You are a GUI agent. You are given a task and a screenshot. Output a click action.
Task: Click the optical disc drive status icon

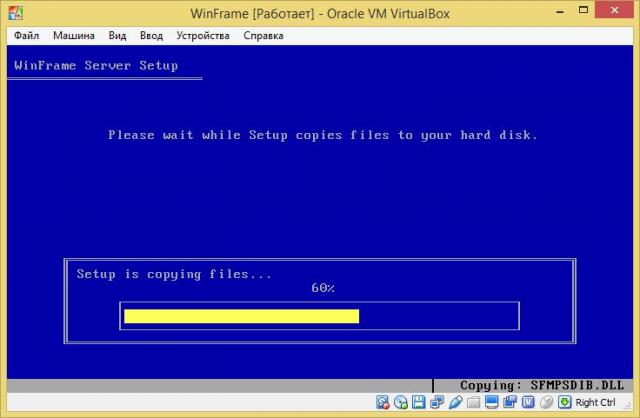(x=401, y=402)
